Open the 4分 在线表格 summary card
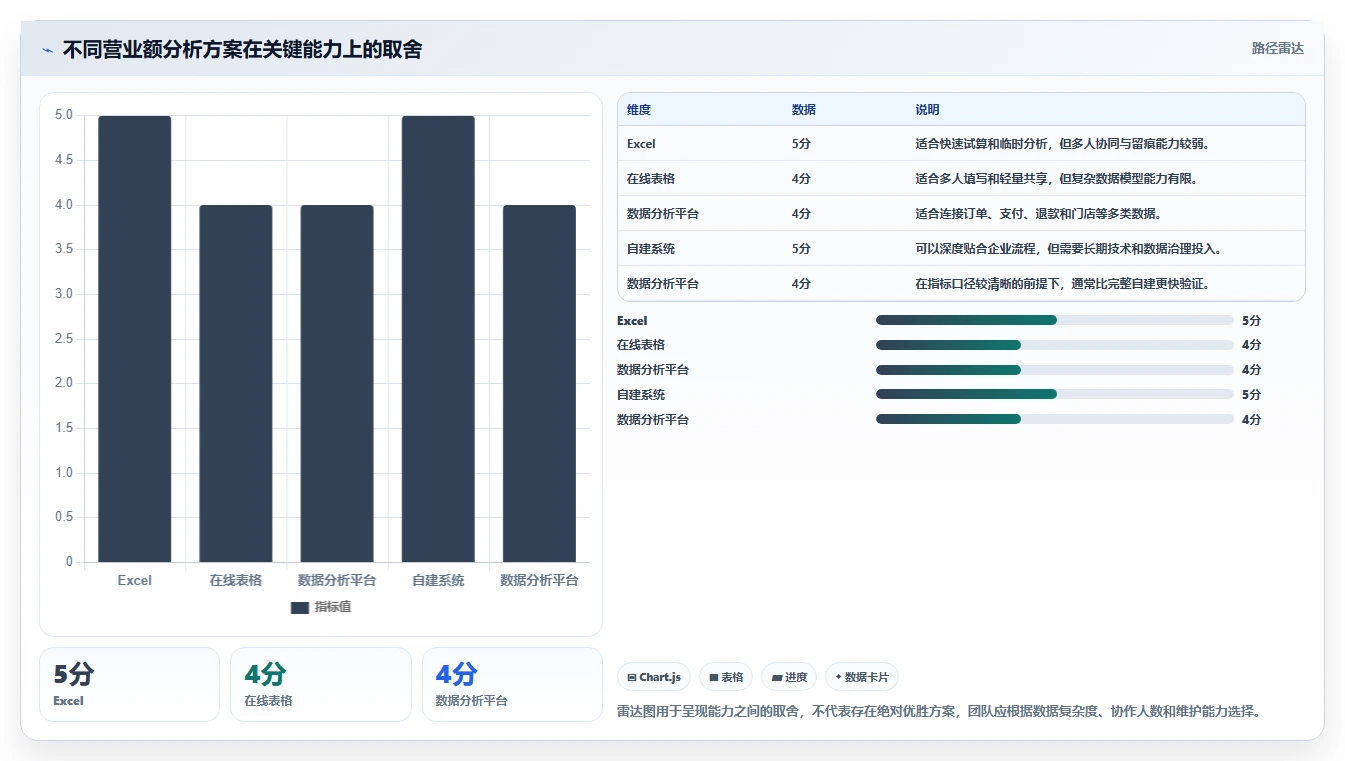1345x761 pixels. coord(321,684)
